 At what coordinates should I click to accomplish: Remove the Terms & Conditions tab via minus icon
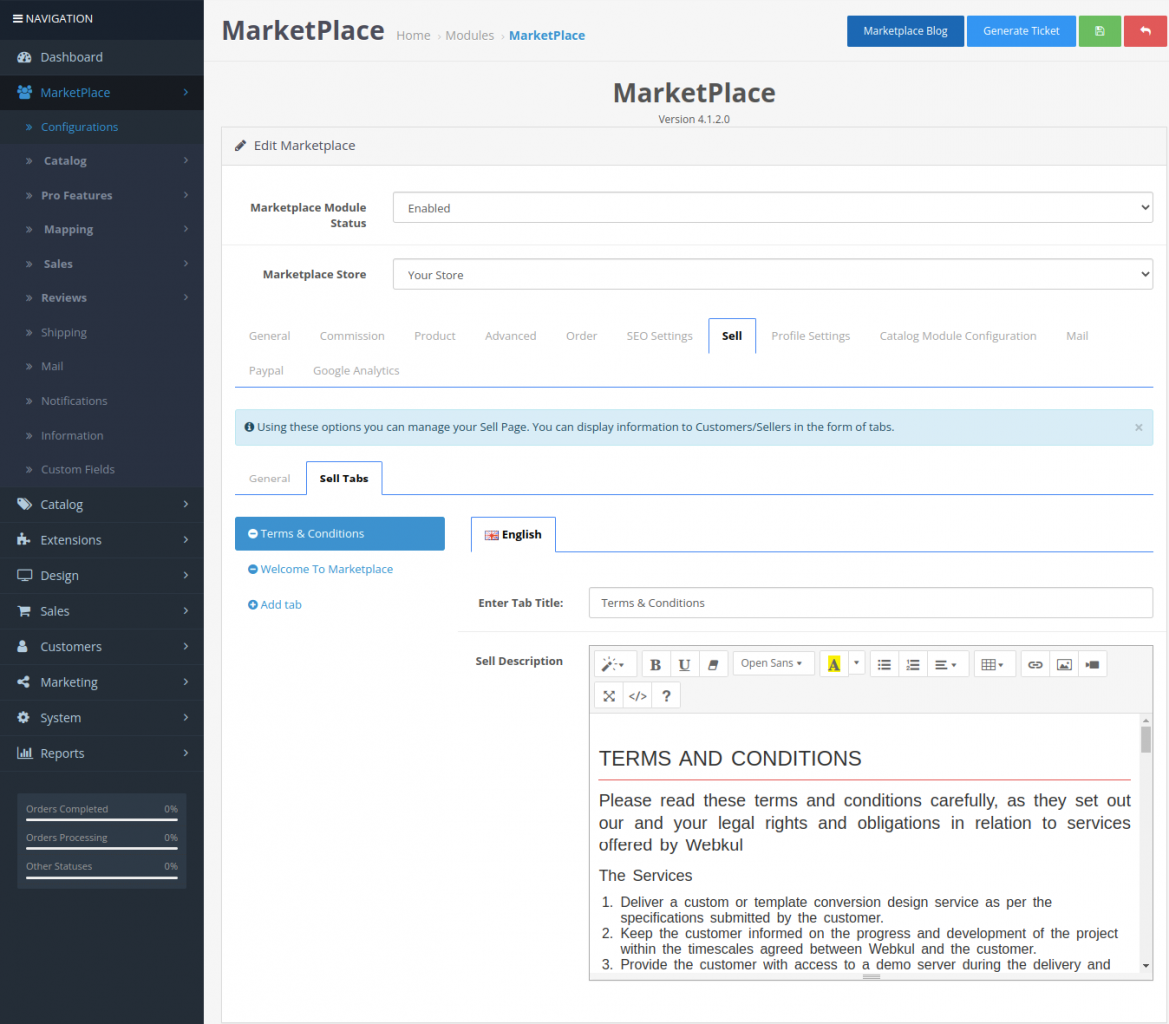point(253,534)
